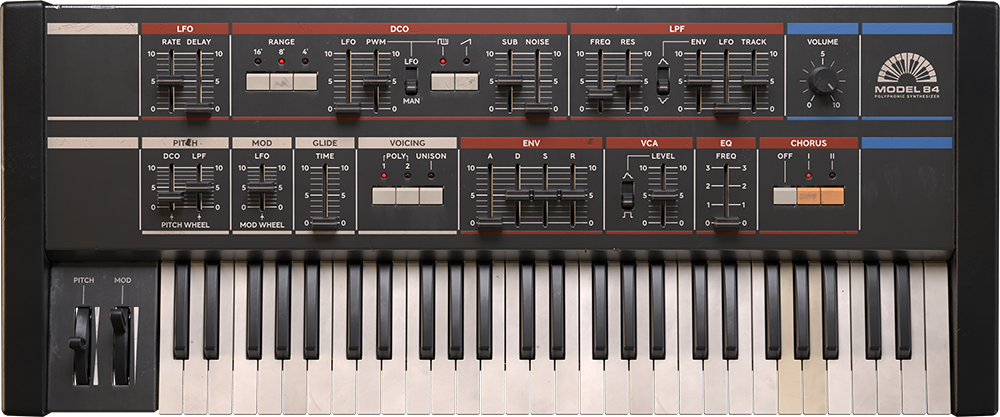The height and width of the screenshot is (417, 1000).
Task: Click the ENV Attack slider handle
Action: point(489,223)
